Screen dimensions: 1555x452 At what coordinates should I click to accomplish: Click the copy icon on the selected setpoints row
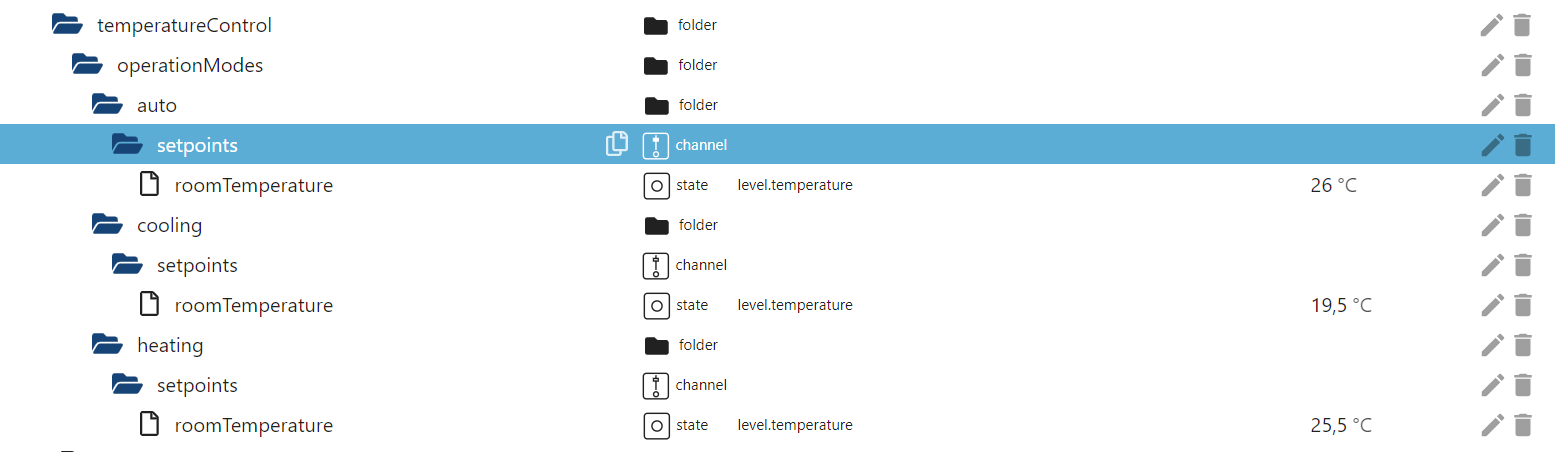617,145
